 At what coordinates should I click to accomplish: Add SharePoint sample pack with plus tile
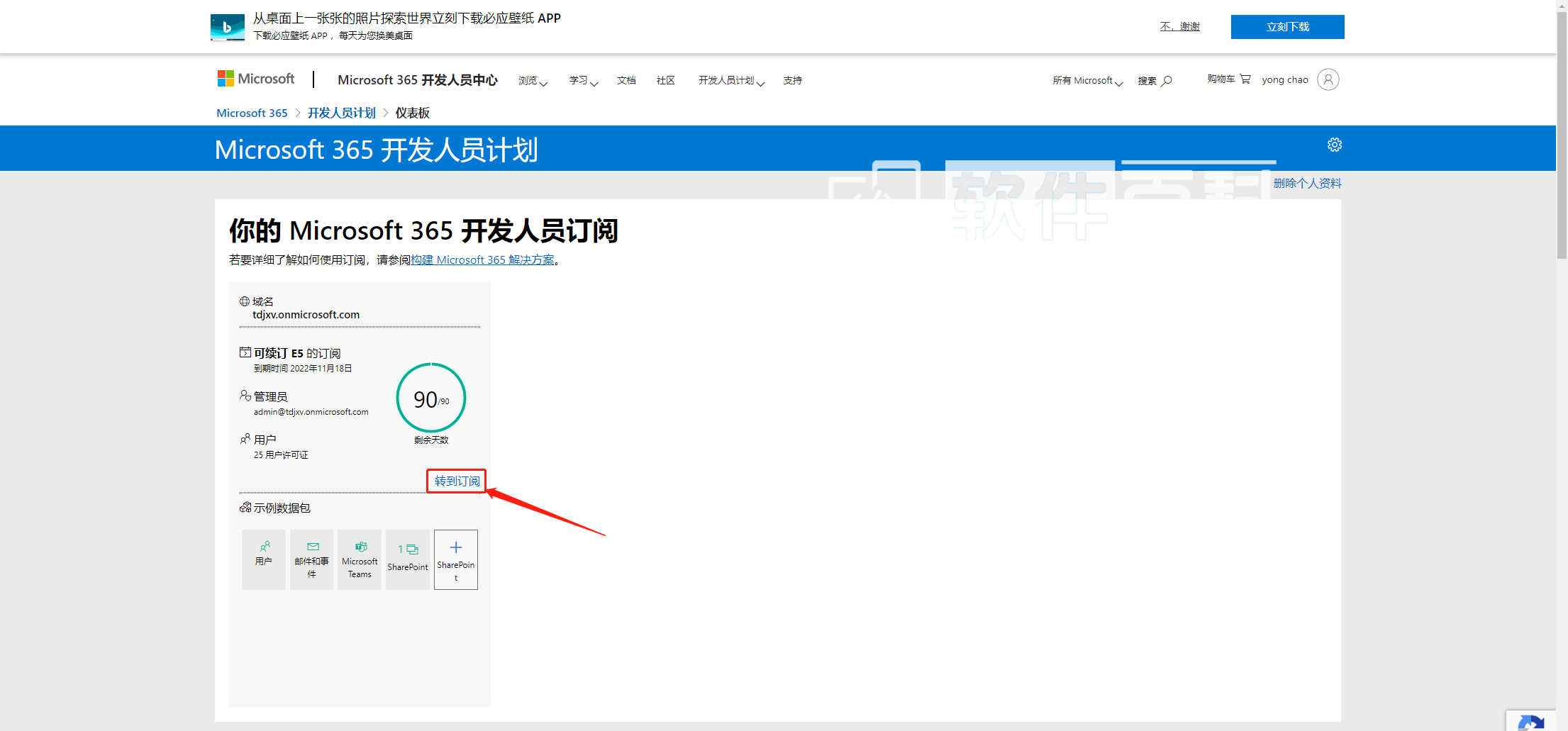pyautogui.click(x=455, y=559)
